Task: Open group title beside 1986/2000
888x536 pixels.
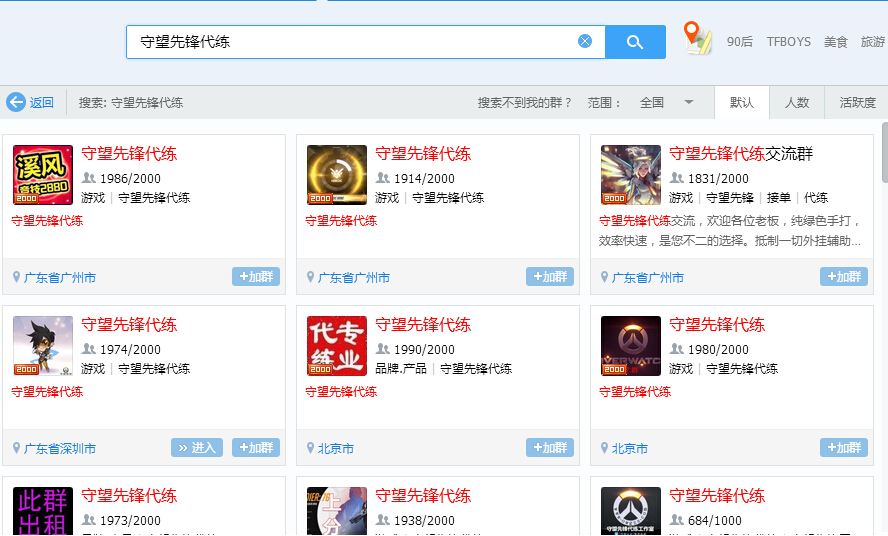Action: [129, 154]
